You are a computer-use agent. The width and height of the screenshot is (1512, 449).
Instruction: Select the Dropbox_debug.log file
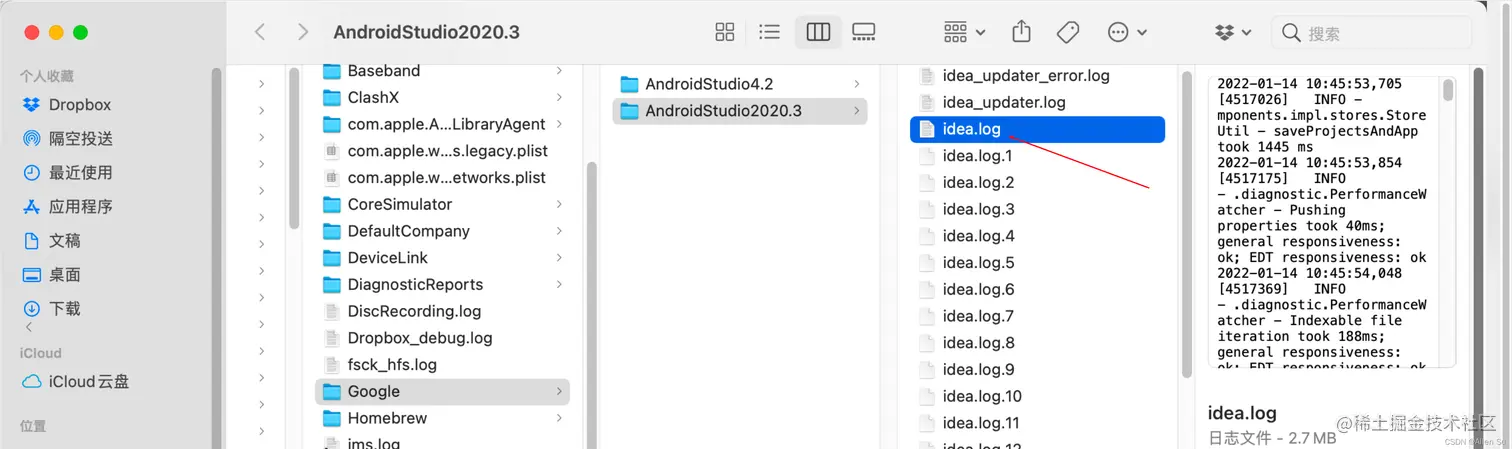click(442, 338)
